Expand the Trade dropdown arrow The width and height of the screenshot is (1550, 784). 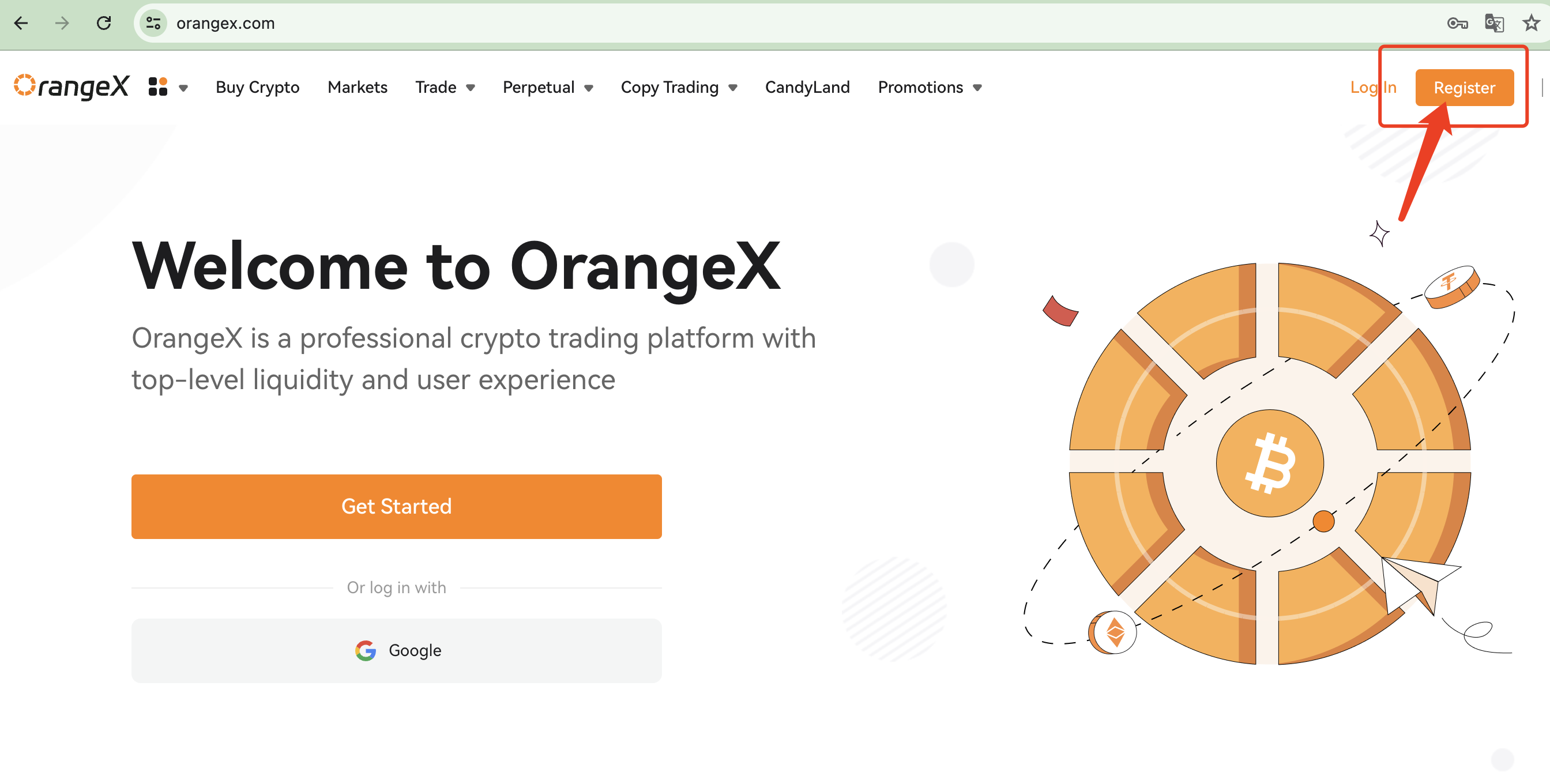pos(471,88)
